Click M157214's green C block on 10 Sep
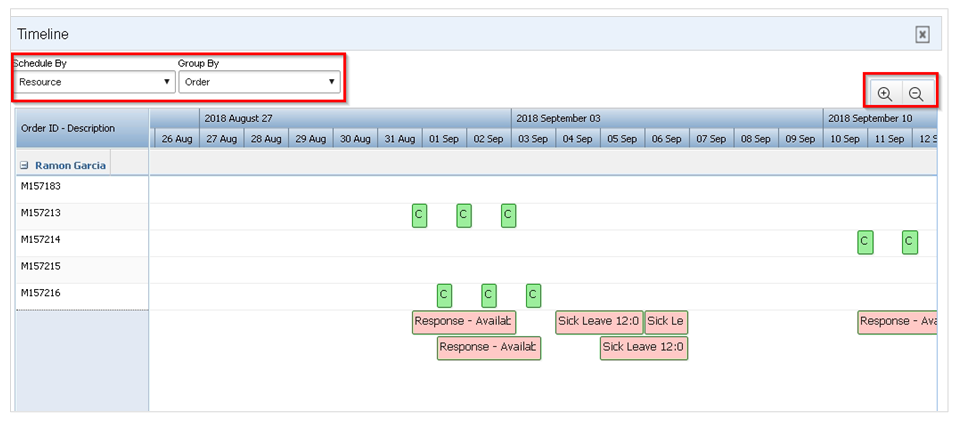The width and height of the screenshot is (957, 421). click(864, 242)
